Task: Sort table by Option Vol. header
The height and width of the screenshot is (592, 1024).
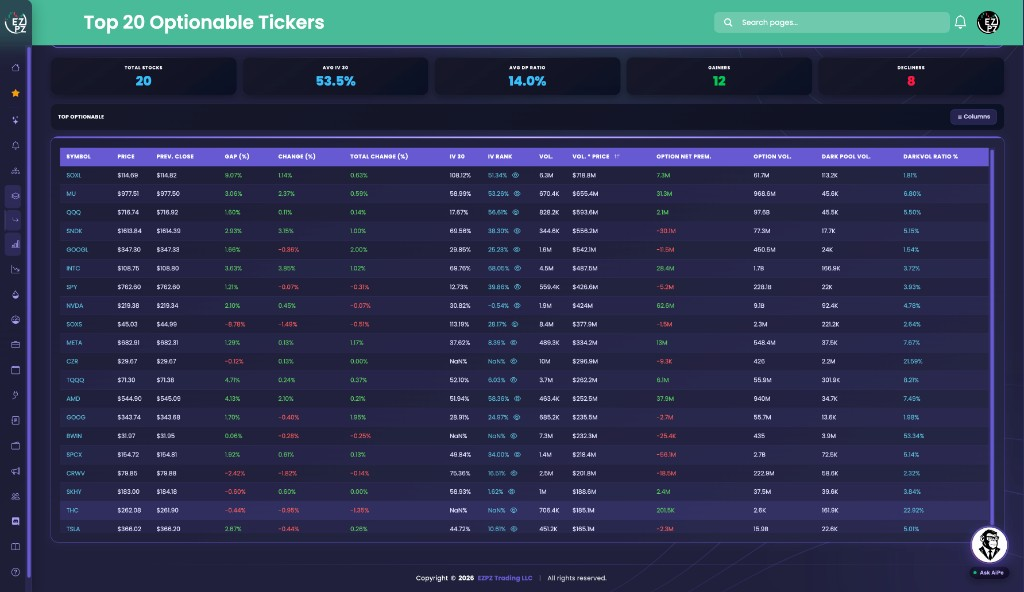Action: click(772, 157)
